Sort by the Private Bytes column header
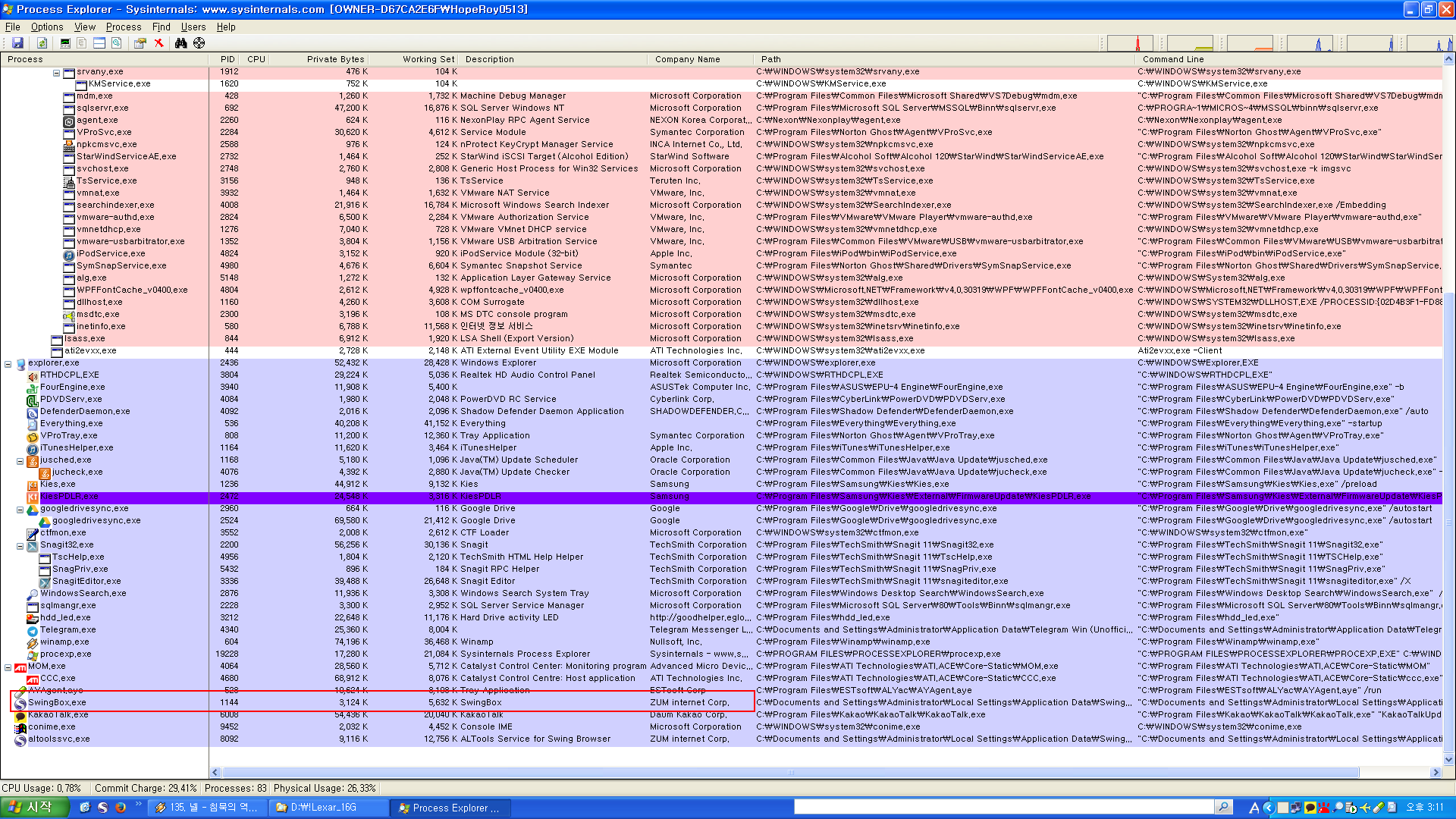The image size is (1456, 819). point(318,59)
